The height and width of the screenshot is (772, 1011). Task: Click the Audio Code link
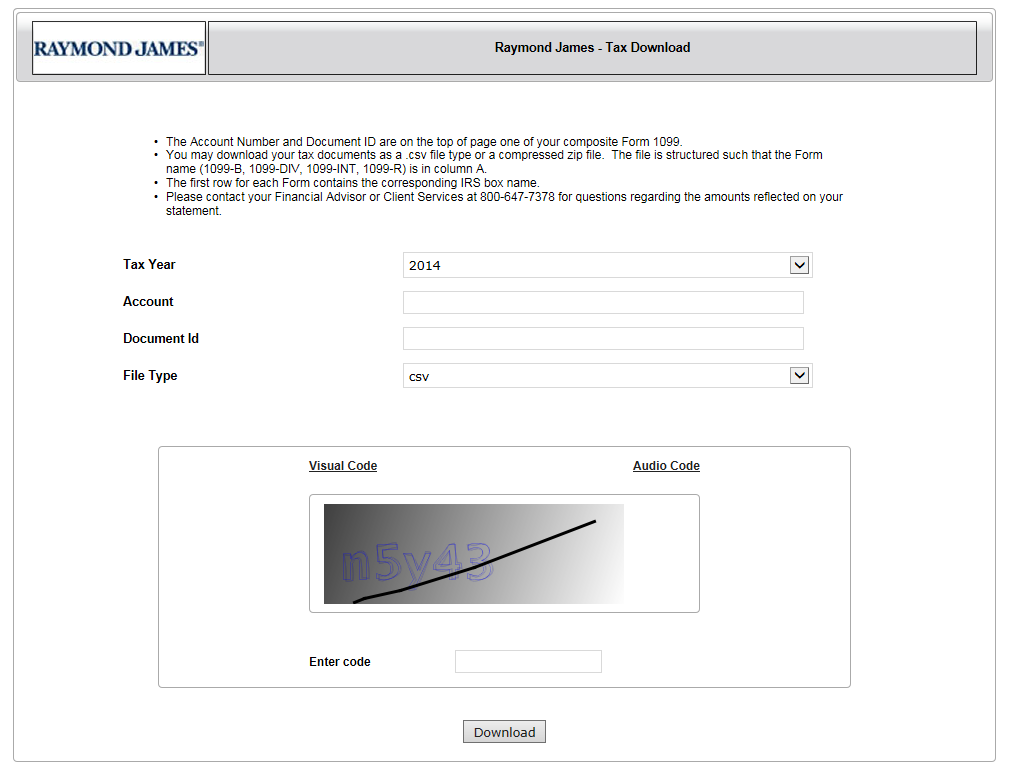(x=666, y=466)
